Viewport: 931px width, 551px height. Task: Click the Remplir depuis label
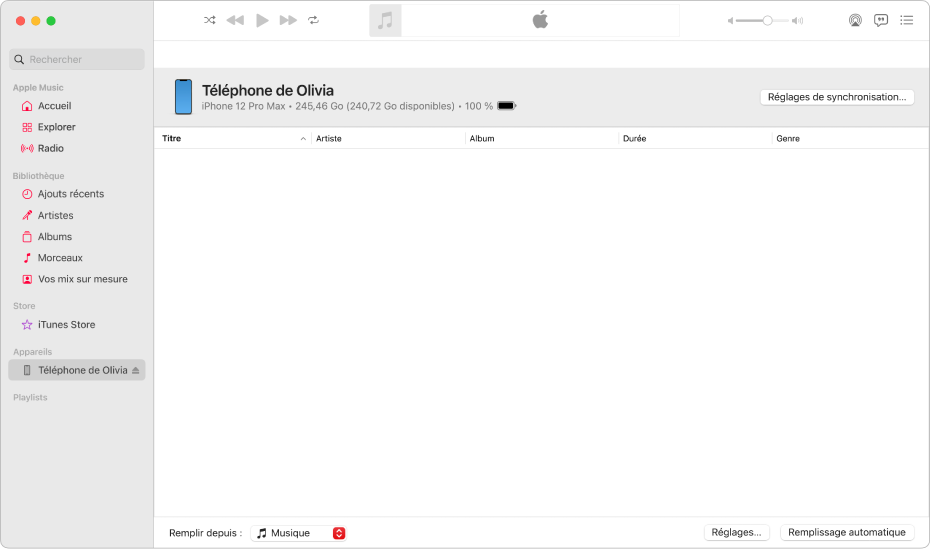click(x=205, y=533)
